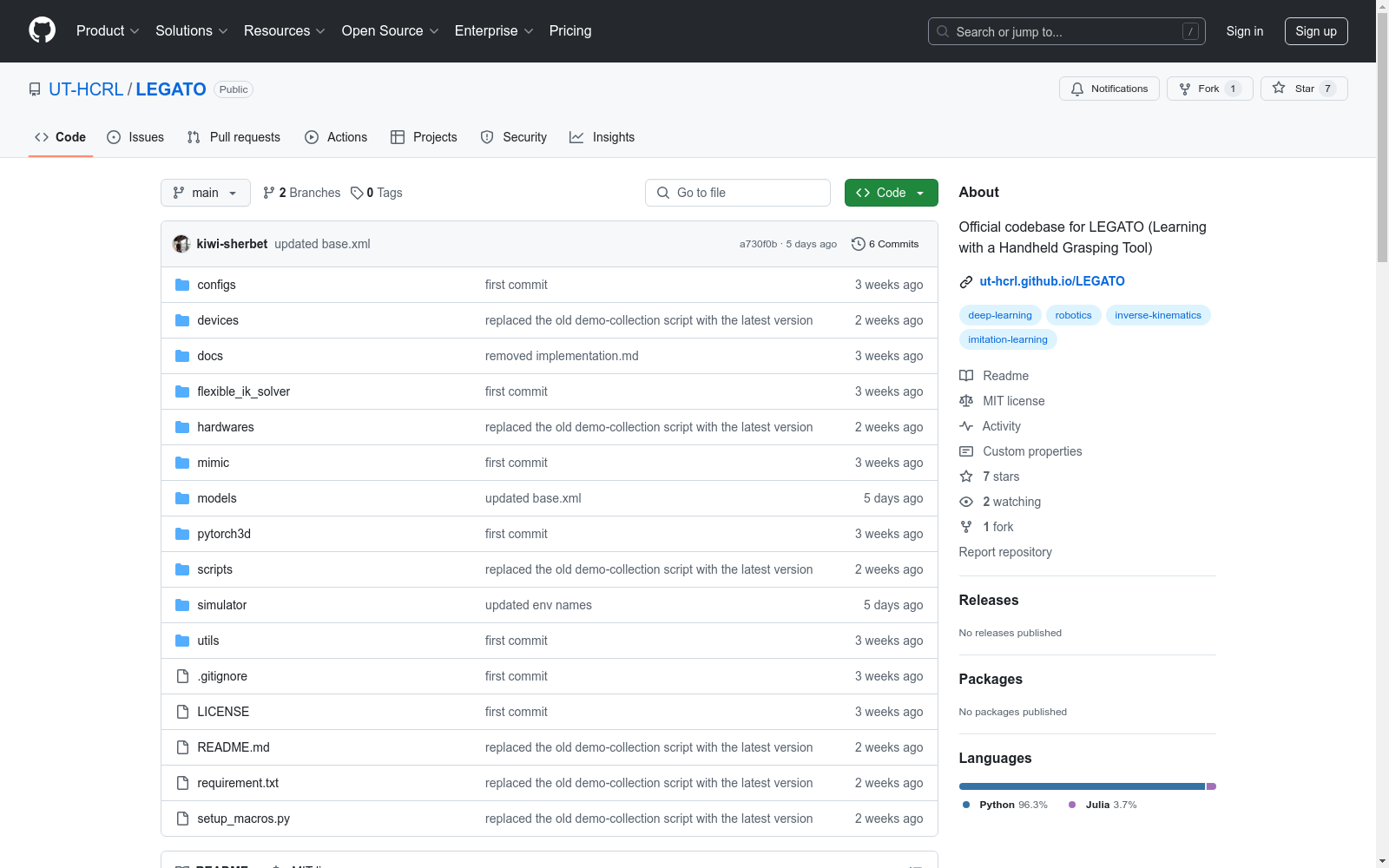Screen dimensions: 1389x868
Task: Click the pulse icon next to Activity
Action: point(966,426)
